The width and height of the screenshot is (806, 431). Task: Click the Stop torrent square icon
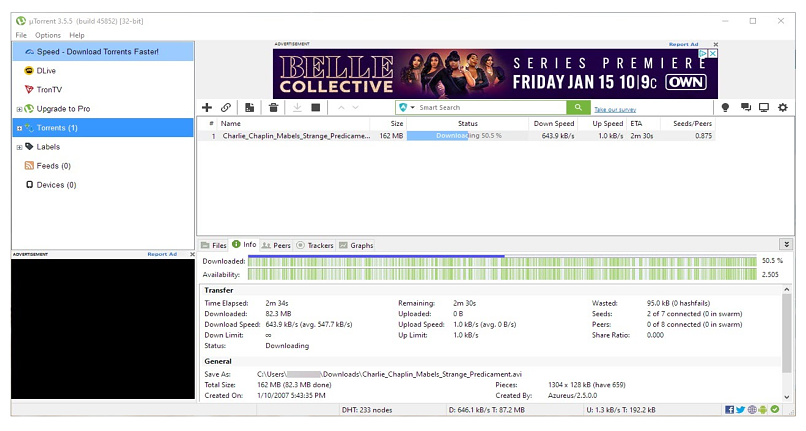pyautogui.click(x=316, y=107)
